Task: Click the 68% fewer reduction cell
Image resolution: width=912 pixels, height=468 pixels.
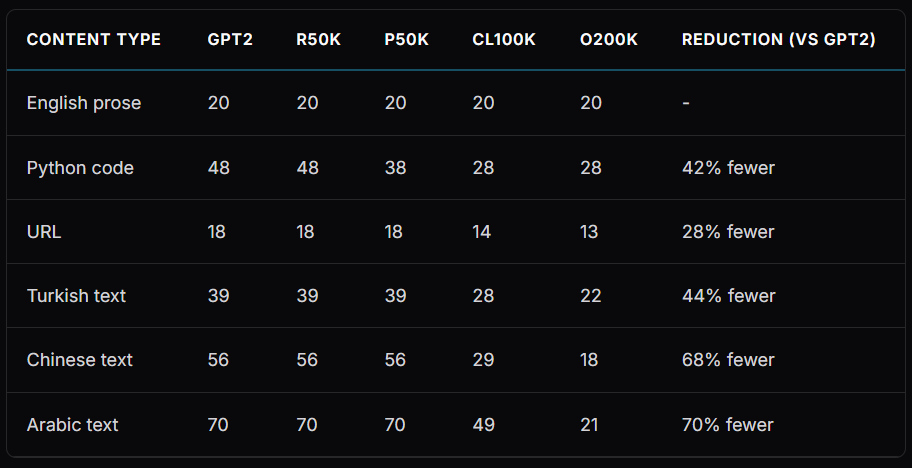Action: click(x=728, y=360)
